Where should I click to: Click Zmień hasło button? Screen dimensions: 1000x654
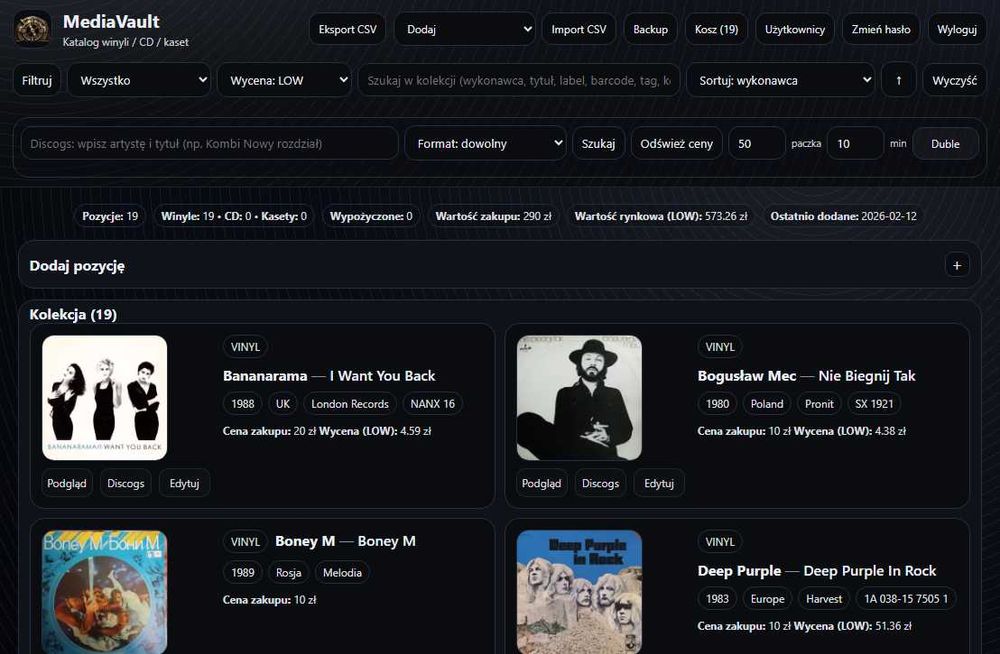click(x=881, y=29)
